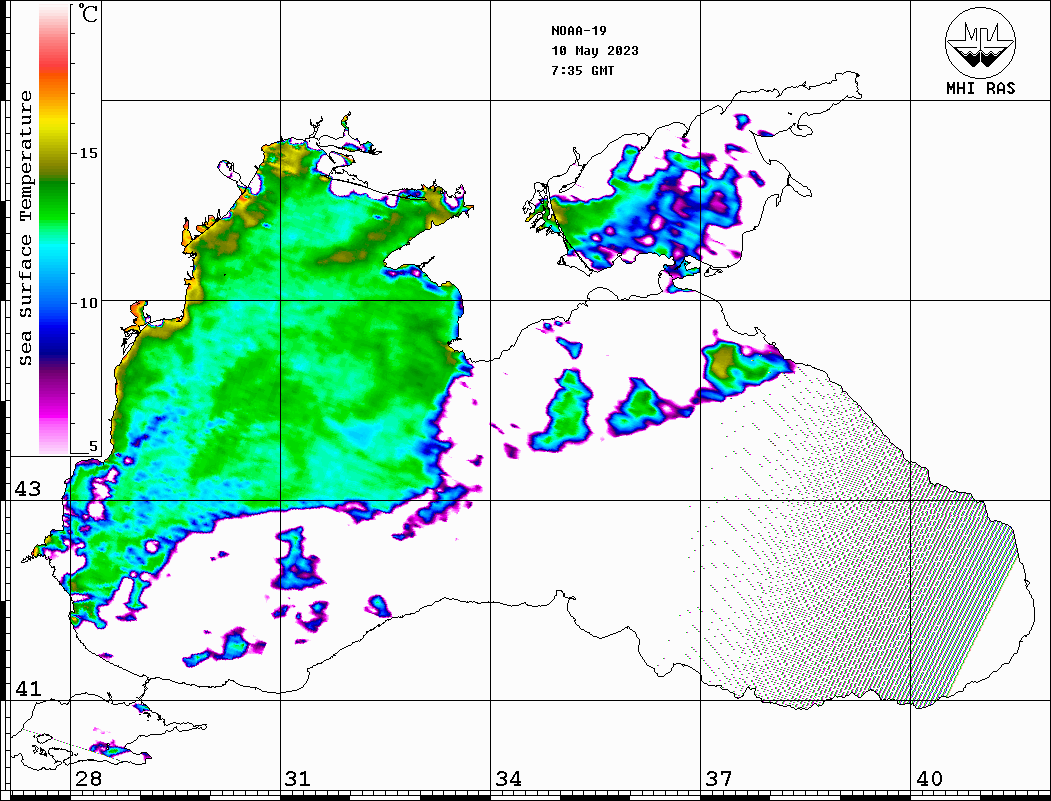Click latitude label 41

click(28, 688)
